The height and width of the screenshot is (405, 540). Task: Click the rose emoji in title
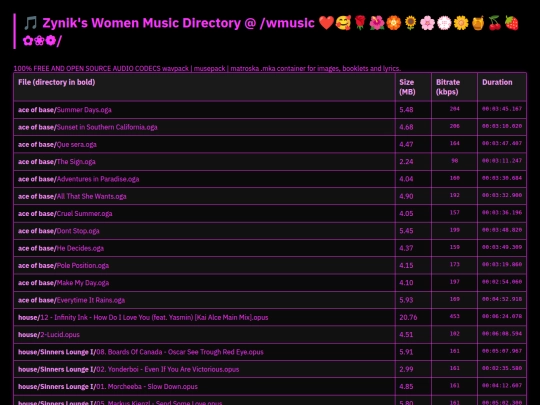(x=360, y=23)
